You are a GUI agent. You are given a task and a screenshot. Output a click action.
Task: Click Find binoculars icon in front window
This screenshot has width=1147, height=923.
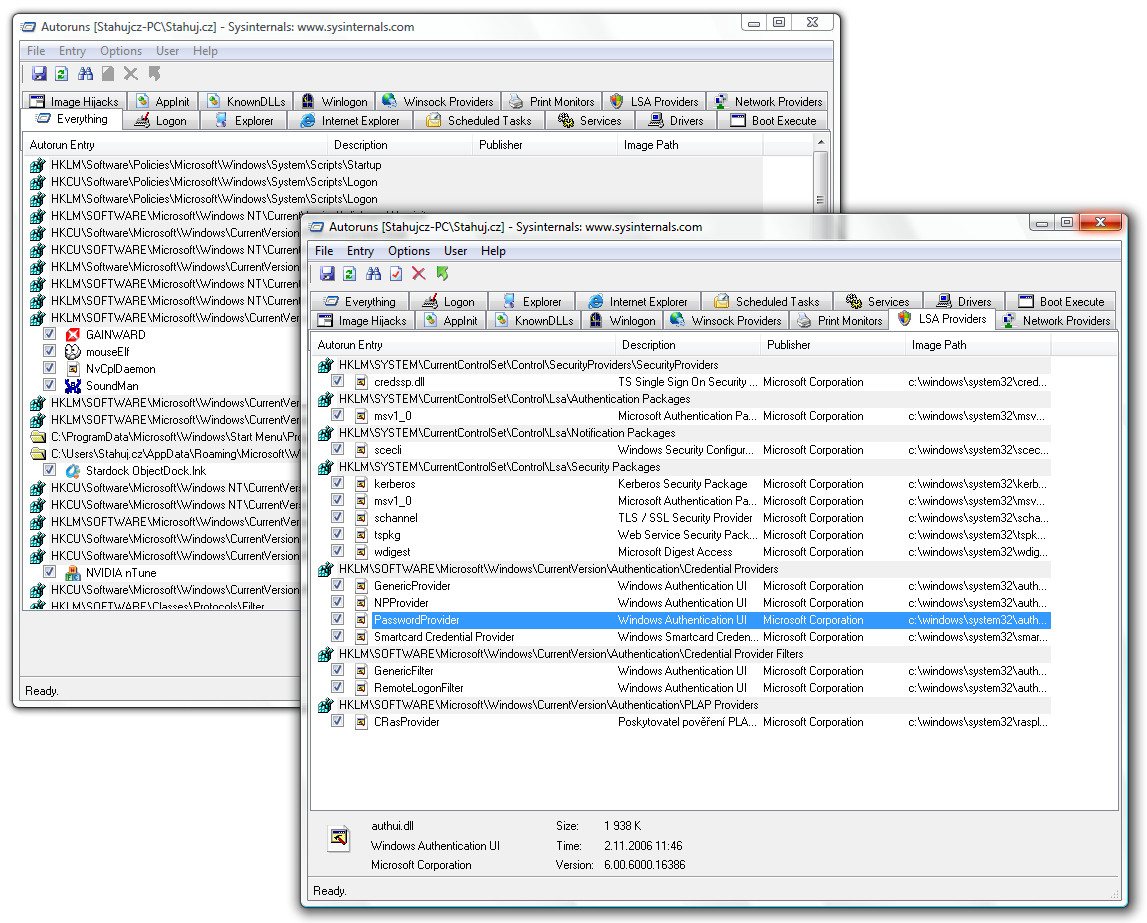pos(373,274)
